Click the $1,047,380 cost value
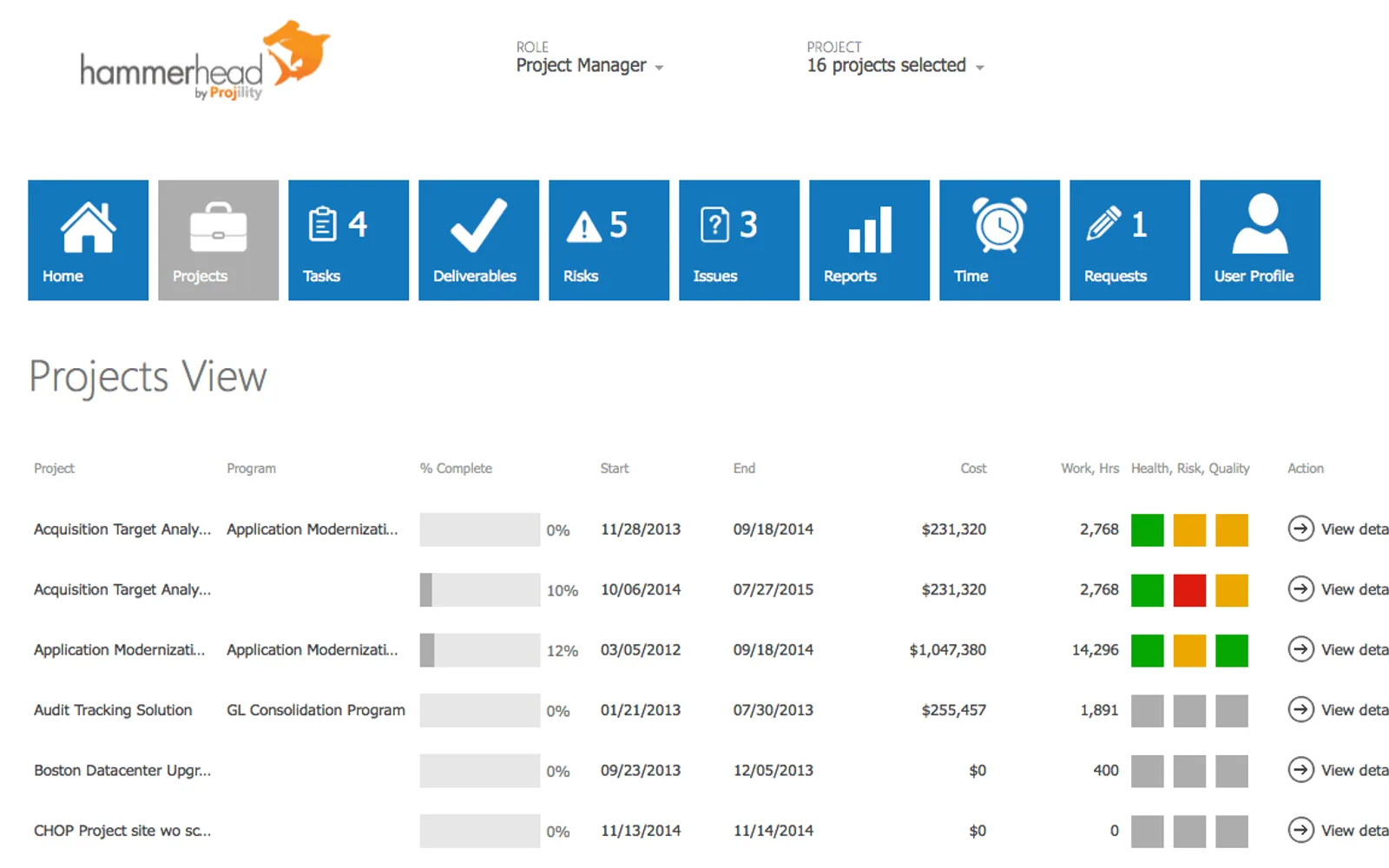The image size is (1389, 868). pos(947,650)
